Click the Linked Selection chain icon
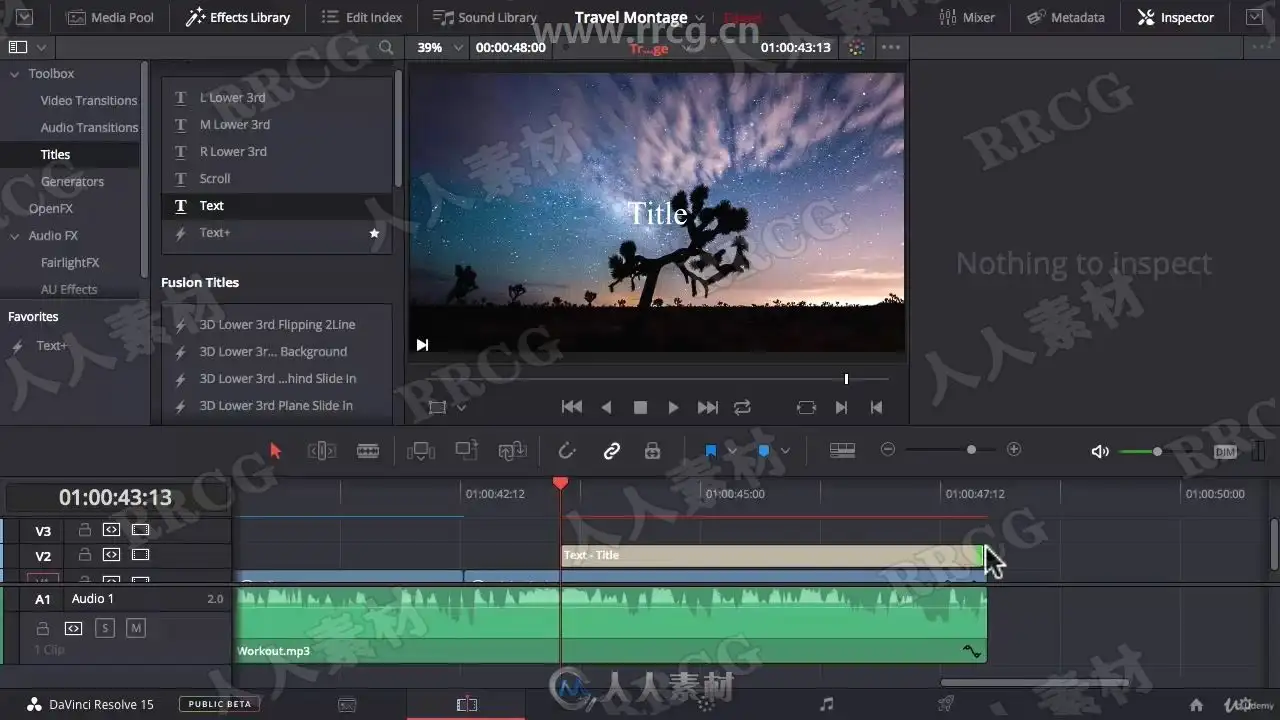The width and height of the screenshot is (1280, 720). [612, 451]
